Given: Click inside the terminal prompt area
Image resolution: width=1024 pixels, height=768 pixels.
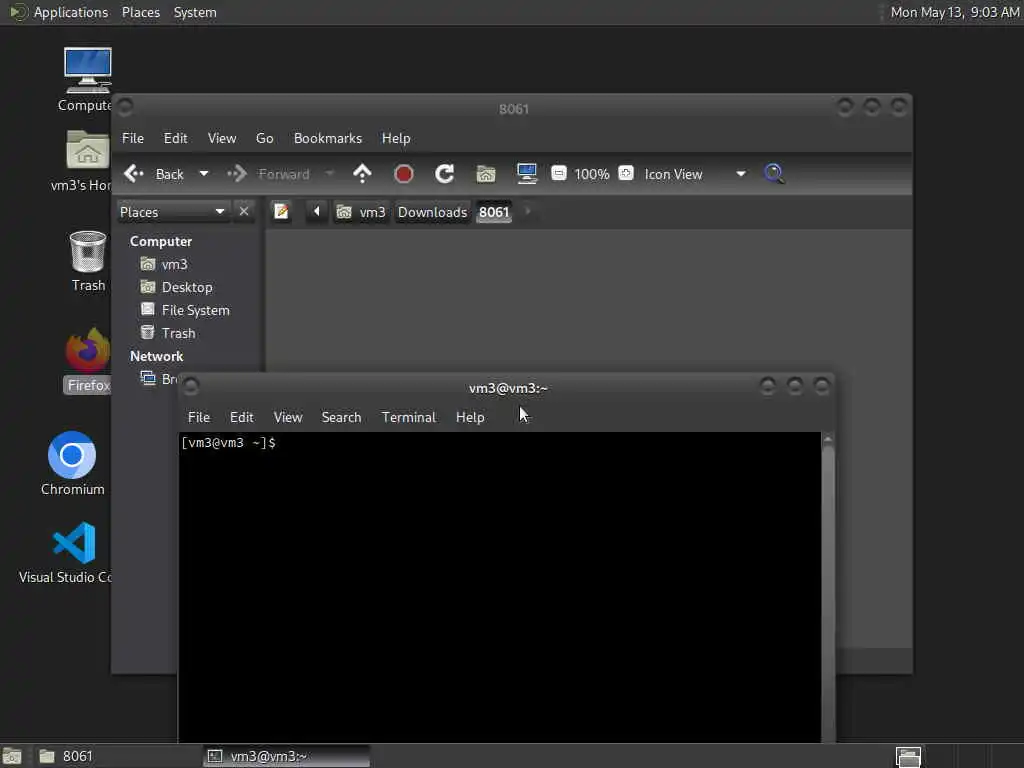Looking at the screenshot, I should click(x=500, y=587).
